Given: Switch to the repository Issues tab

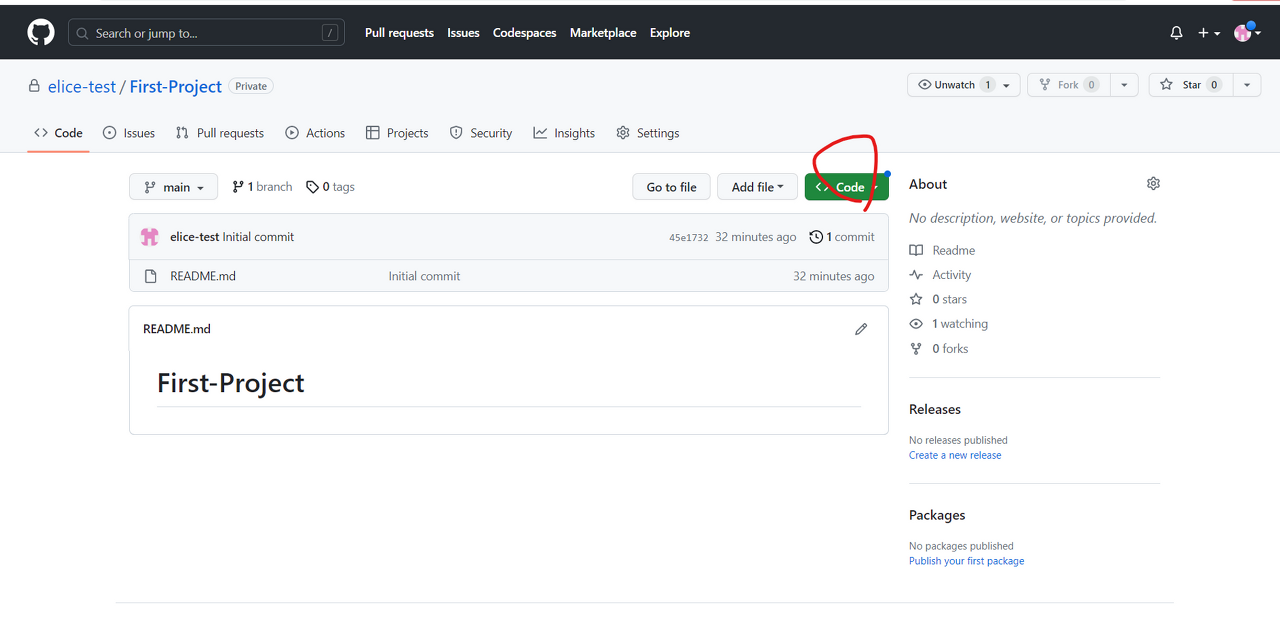Looking at the screenshot, I should (x=129, y=133).
